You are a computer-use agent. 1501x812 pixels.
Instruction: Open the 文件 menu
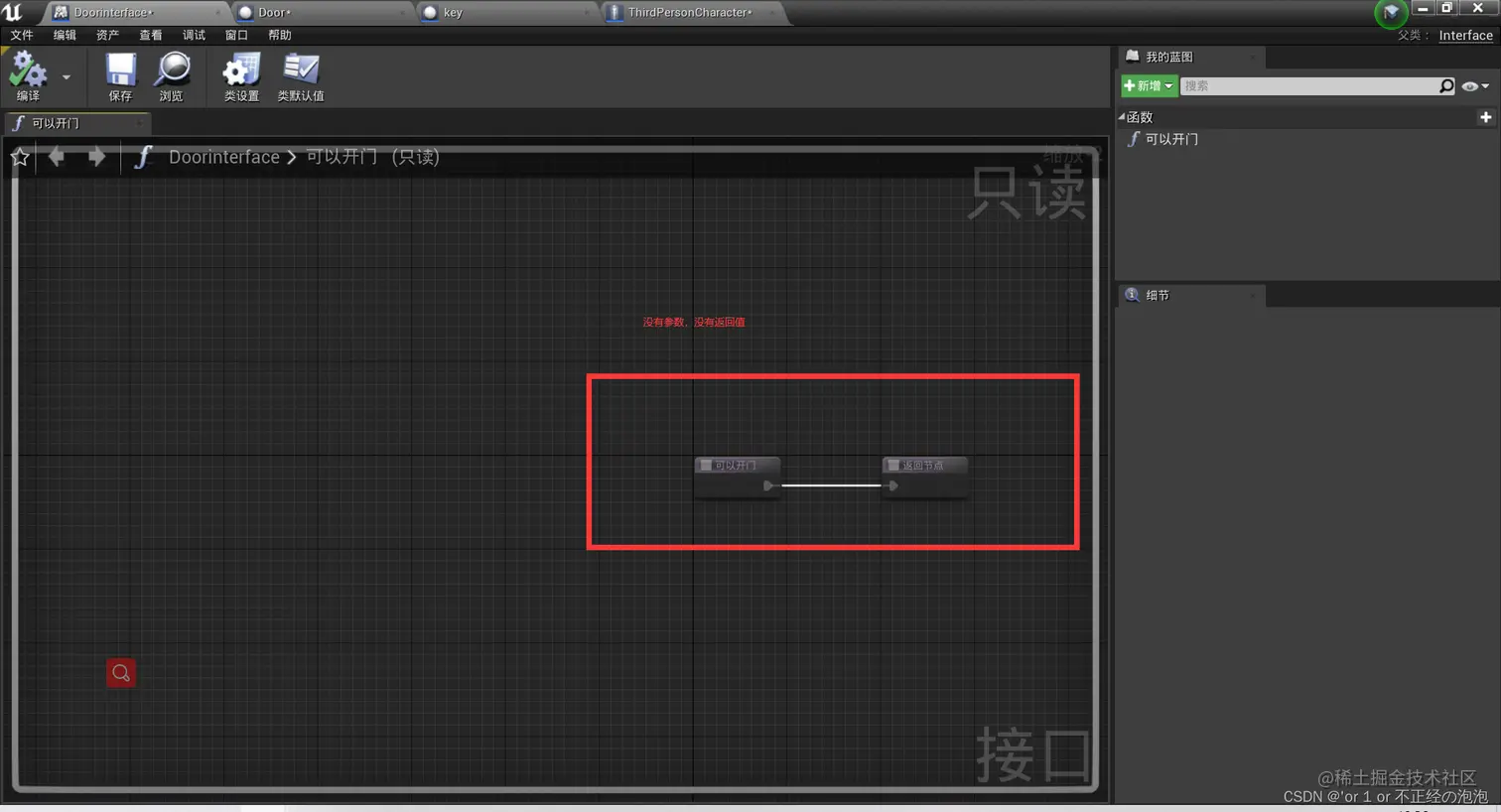pos(22,35)
